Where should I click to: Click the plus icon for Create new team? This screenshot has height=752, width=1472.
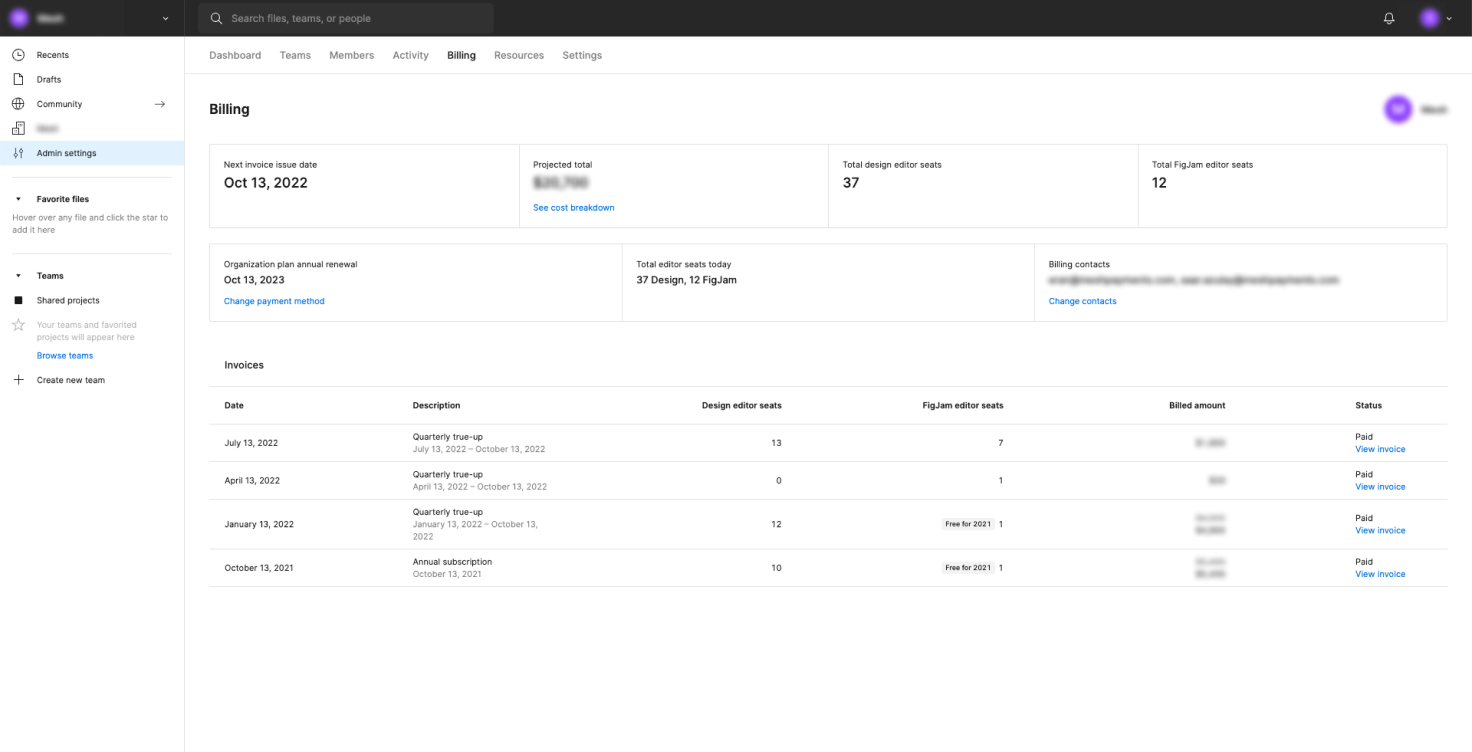pos(18,380)
